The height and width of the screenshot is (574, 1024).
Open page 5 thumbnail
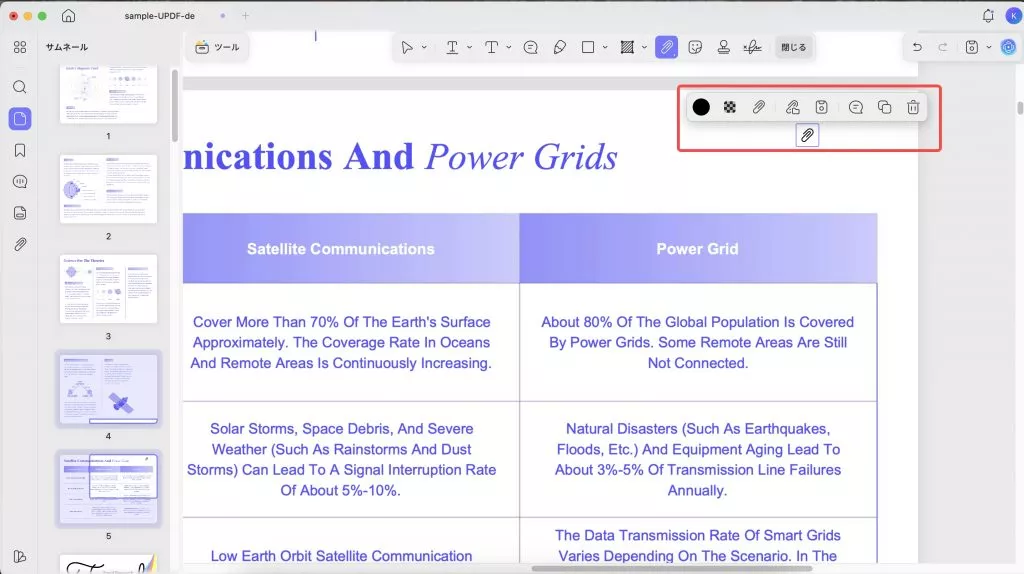click(108, 489)
